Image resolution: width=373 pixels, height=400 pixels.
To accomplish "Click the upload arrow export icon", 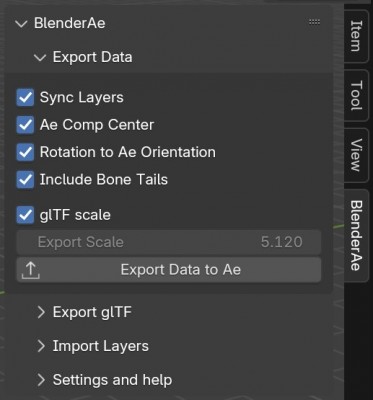I will tap(31, 270).
